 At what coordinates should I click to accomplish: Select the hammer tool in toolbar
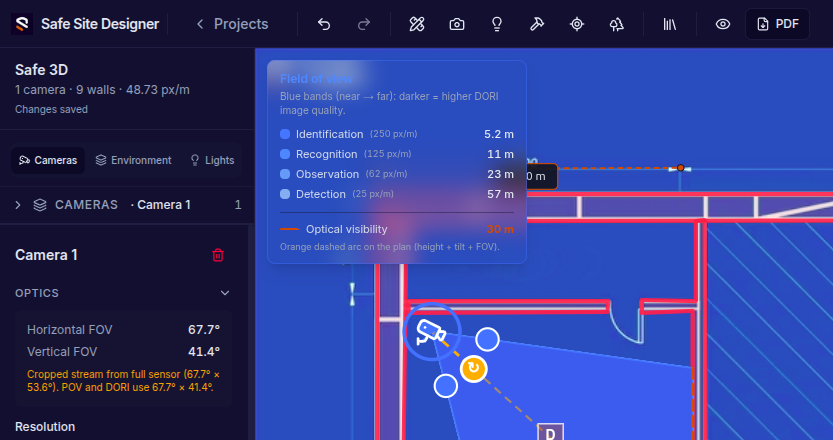pyautogui.click(x=537, y=24)
